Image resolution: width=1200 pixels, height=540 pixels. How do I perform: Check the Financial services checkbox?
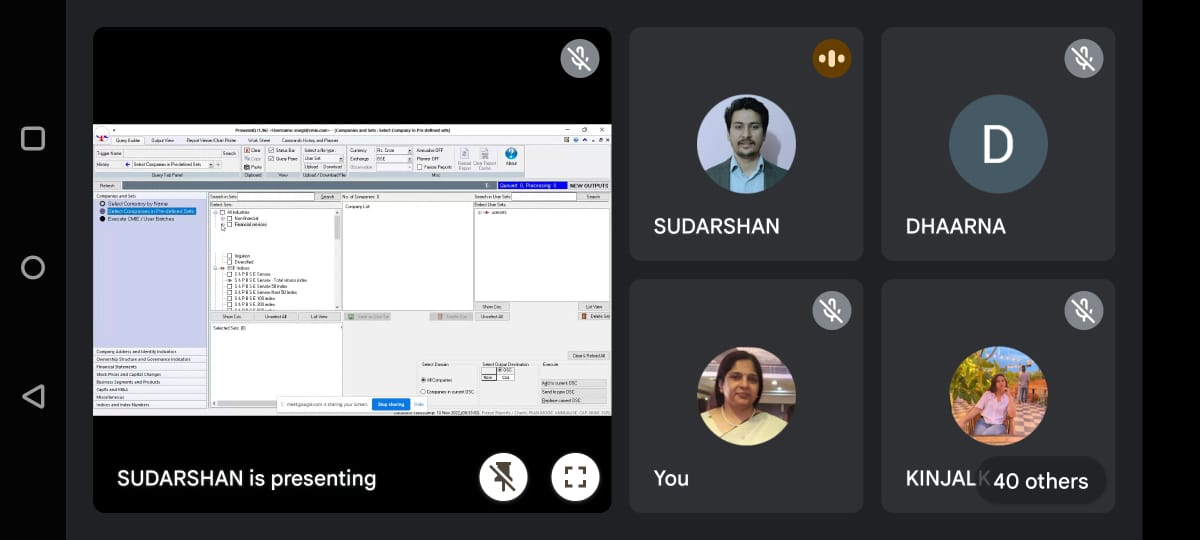[229, 224]
